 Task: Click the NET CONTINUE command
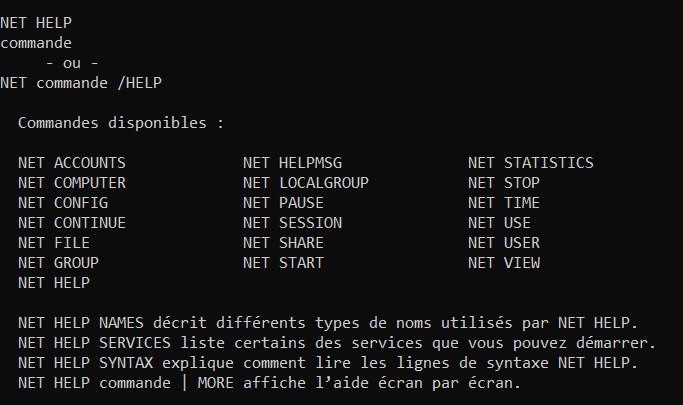coord(72,223)
